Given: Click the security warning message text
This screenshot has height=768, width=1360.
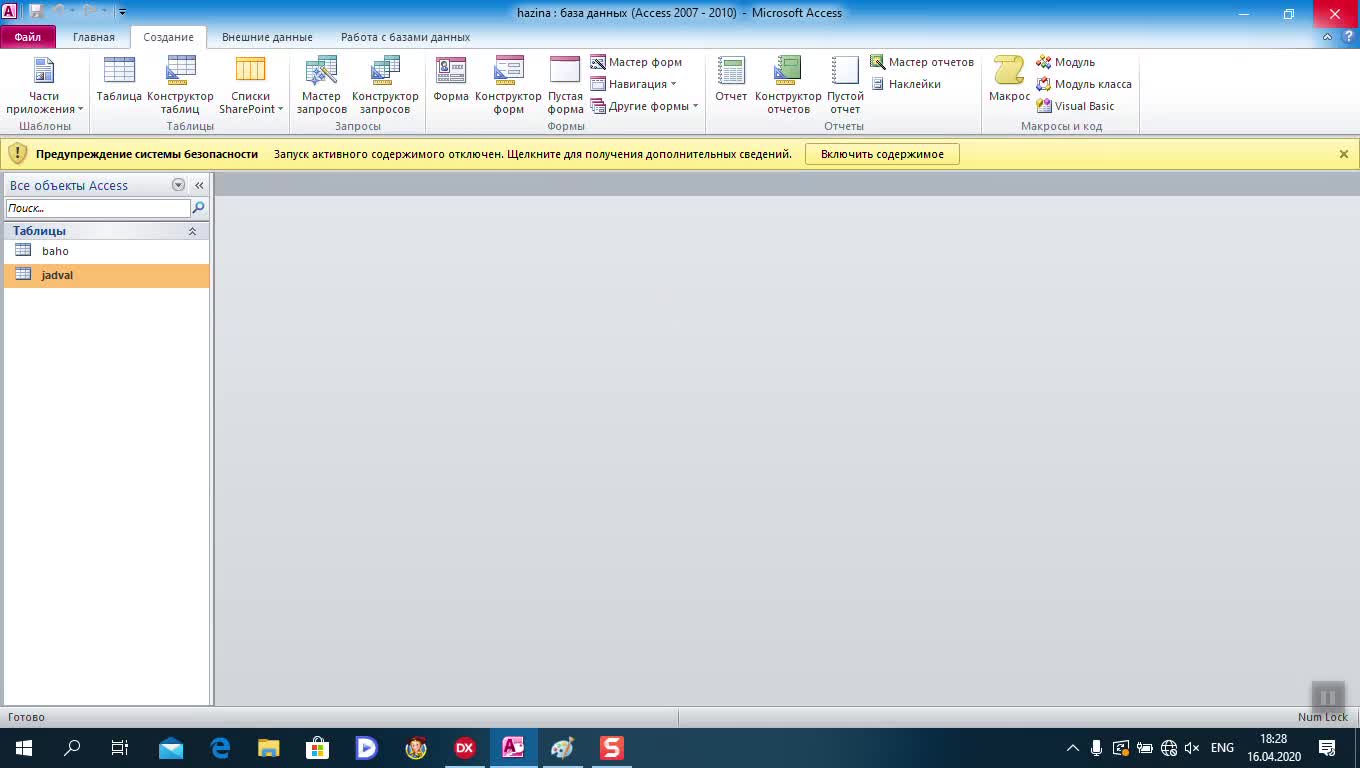Looking at the screenshot, I should pos(533,154).
